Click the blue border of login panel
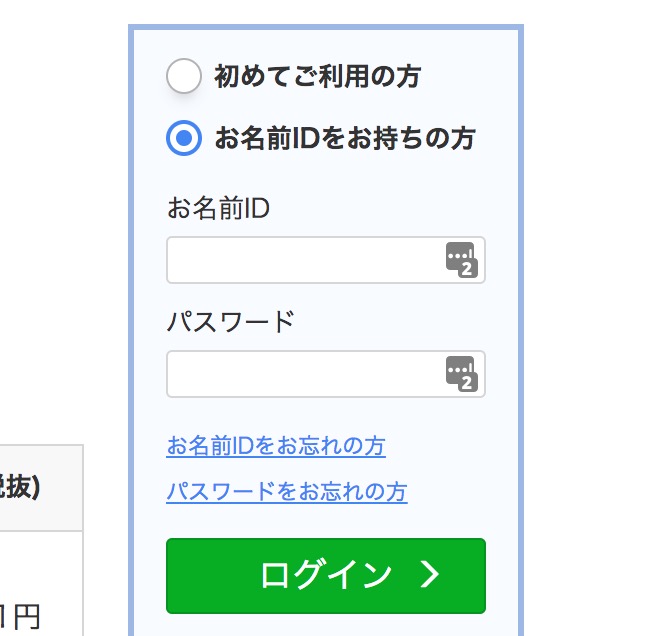 pos(326,27)
